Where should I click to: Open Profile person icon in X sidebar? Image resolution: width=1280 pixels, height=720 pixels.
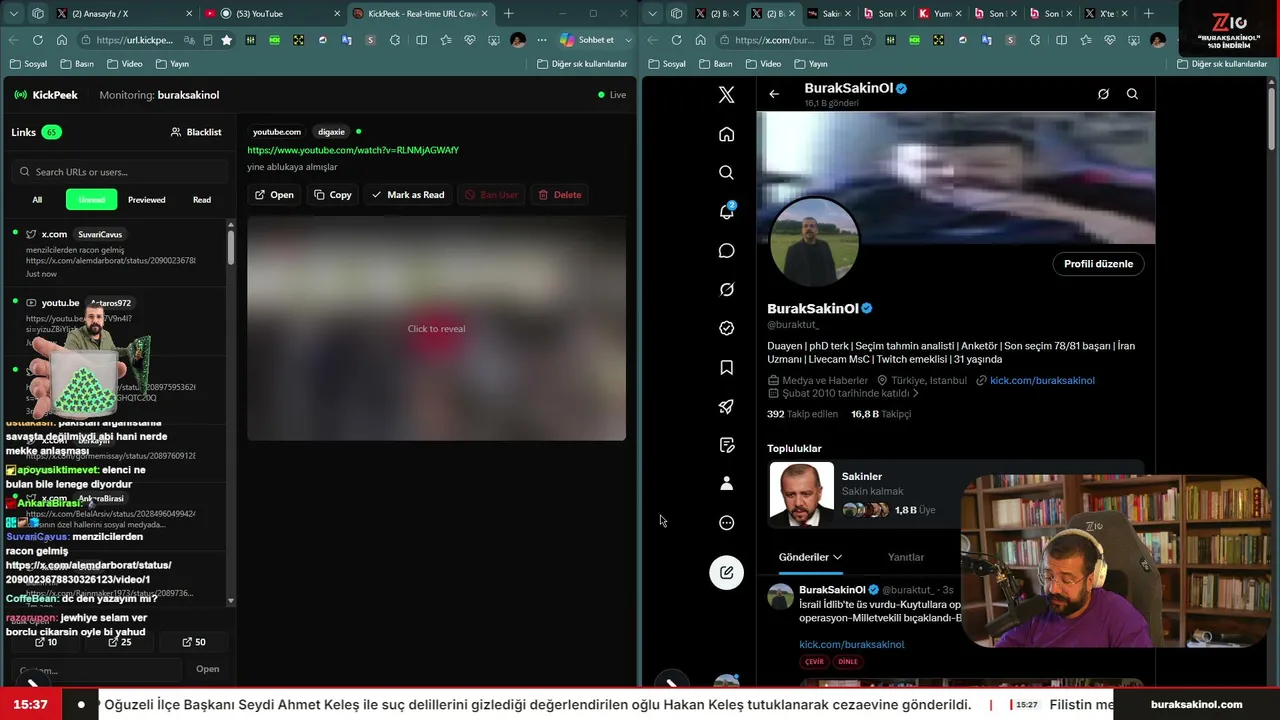point(727,484)
